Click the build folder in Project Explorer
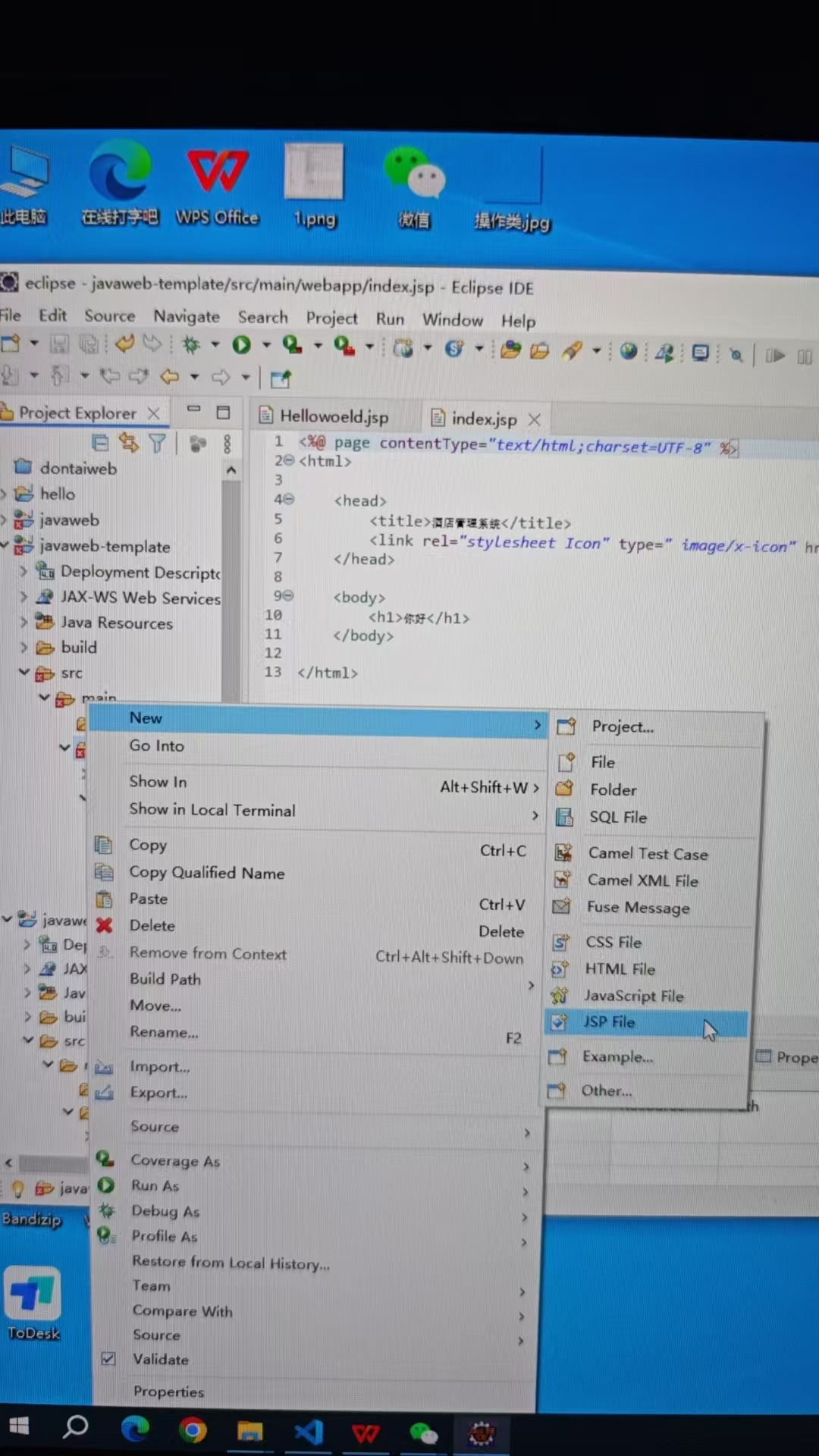Screen dimensions: 819x1456 (x=79, y=648)
